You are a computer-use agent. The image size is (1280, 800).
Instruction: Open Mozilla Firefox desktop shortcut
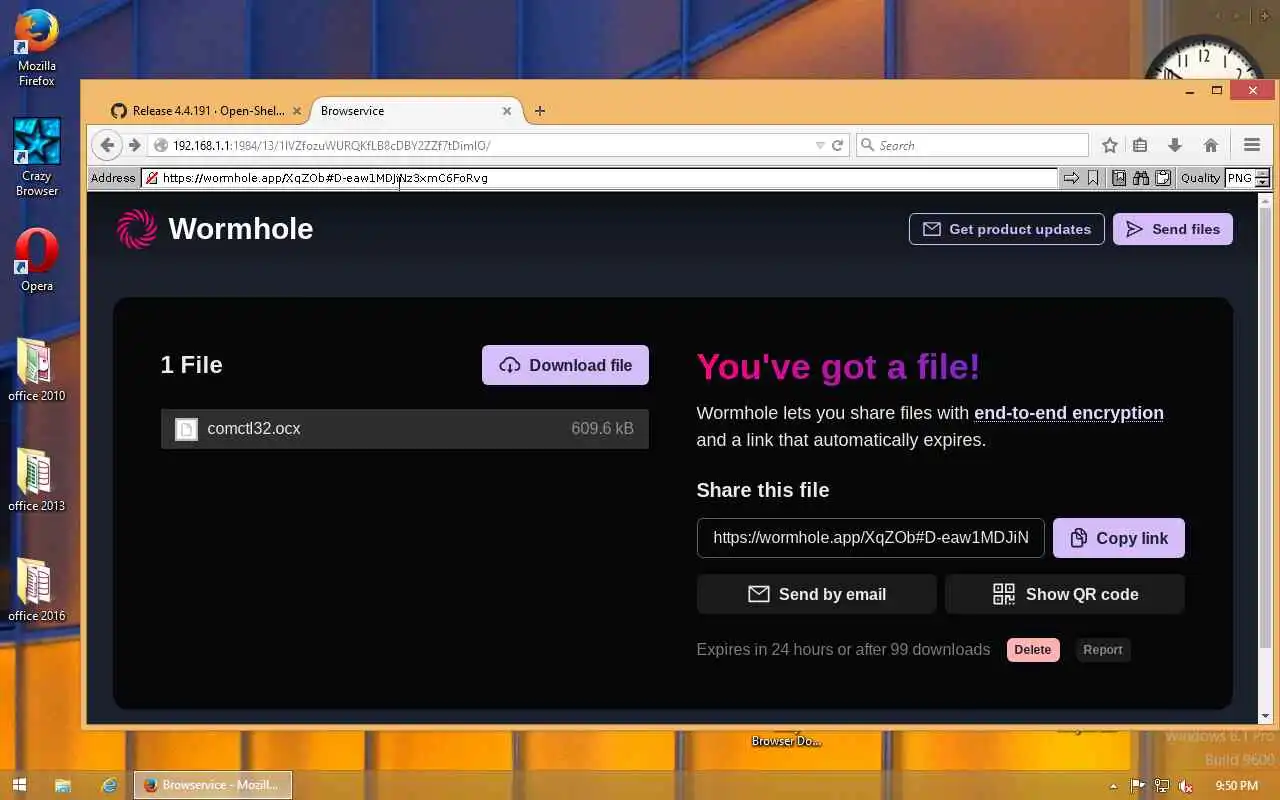(37, 47)
